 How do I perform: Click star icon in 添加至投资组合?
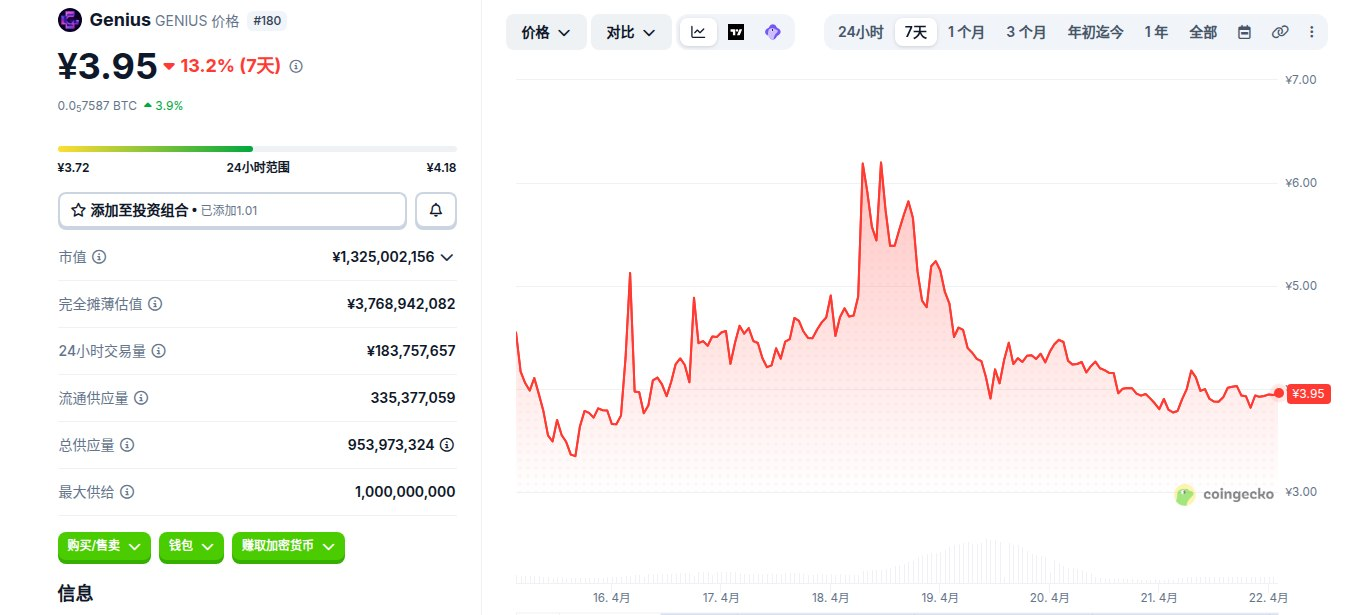coord(78,211)
